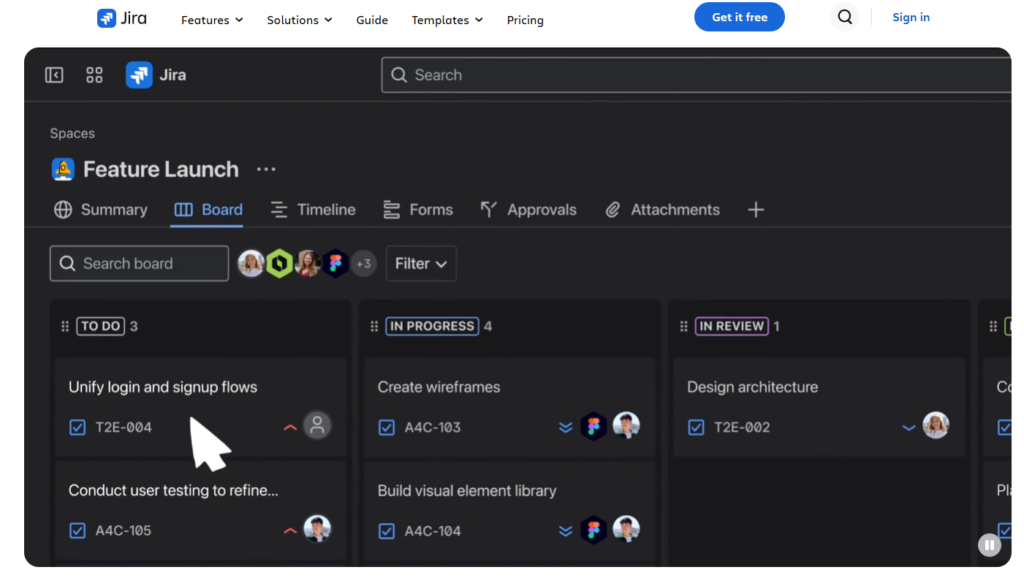Screen dimensions: 1024x586
Task: Click the lowest priority icon on A4C-103
Action: tap(566, 427)
